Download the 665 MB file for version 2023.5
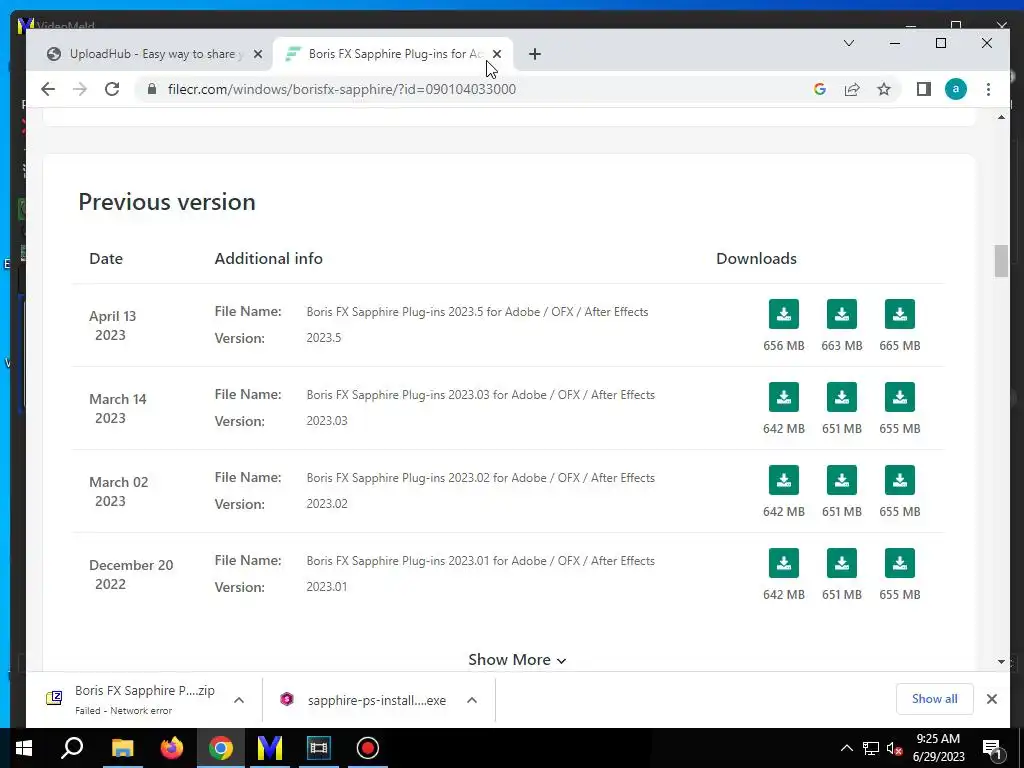The width and height of the screenshot is (1024, 768). point(900,314)
